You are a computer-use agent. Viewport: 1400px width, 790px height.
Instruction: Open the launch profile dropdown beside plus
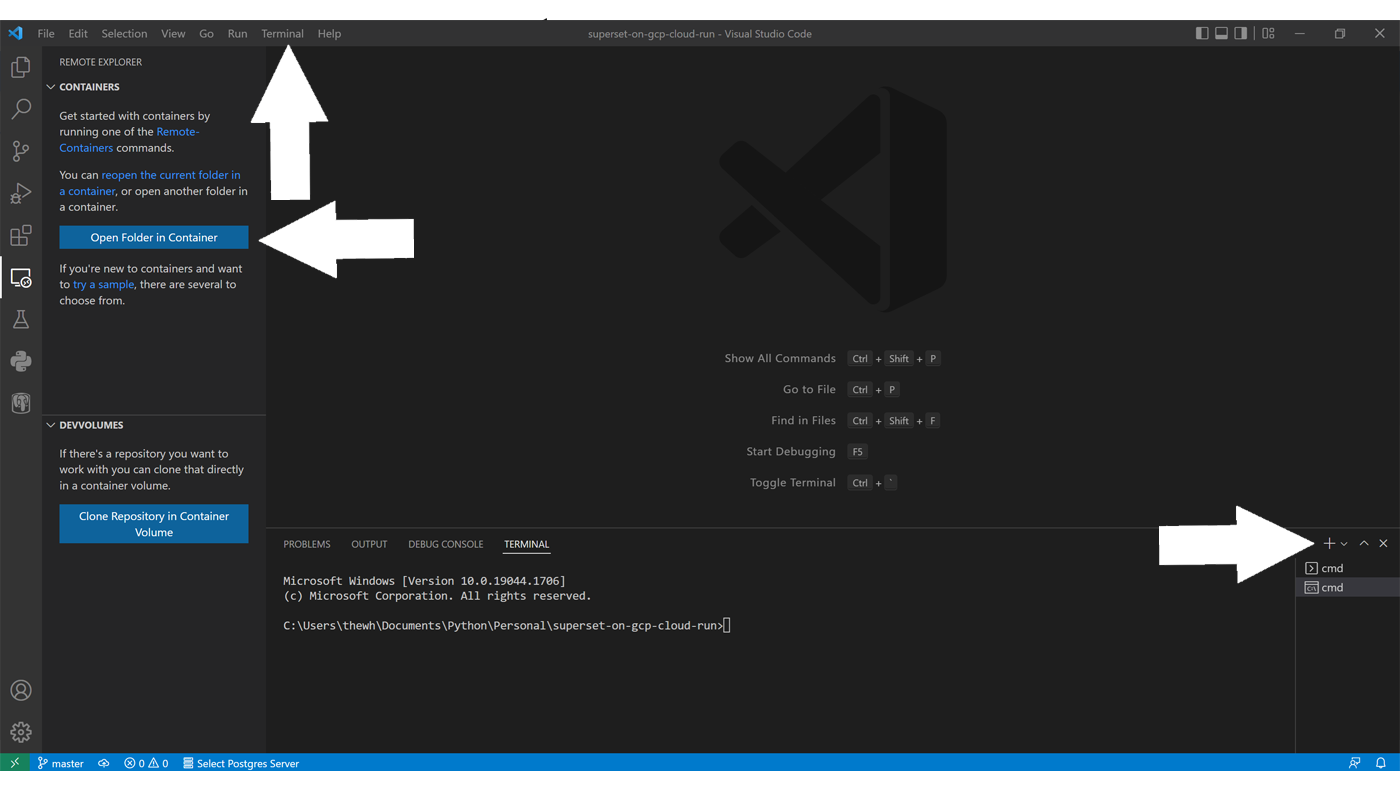(1344, 544)
